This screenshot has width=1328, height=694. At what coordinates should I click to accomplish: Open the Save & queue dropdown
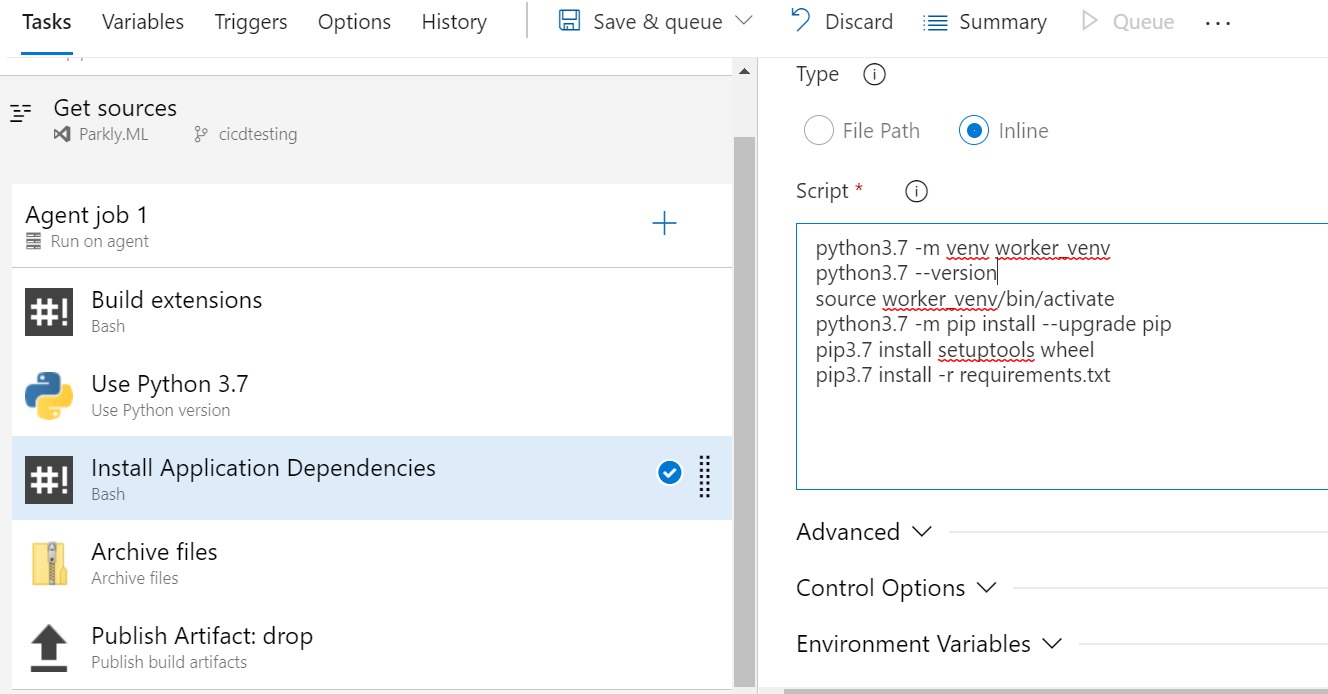pyautogui.click(x=744, y=22)
